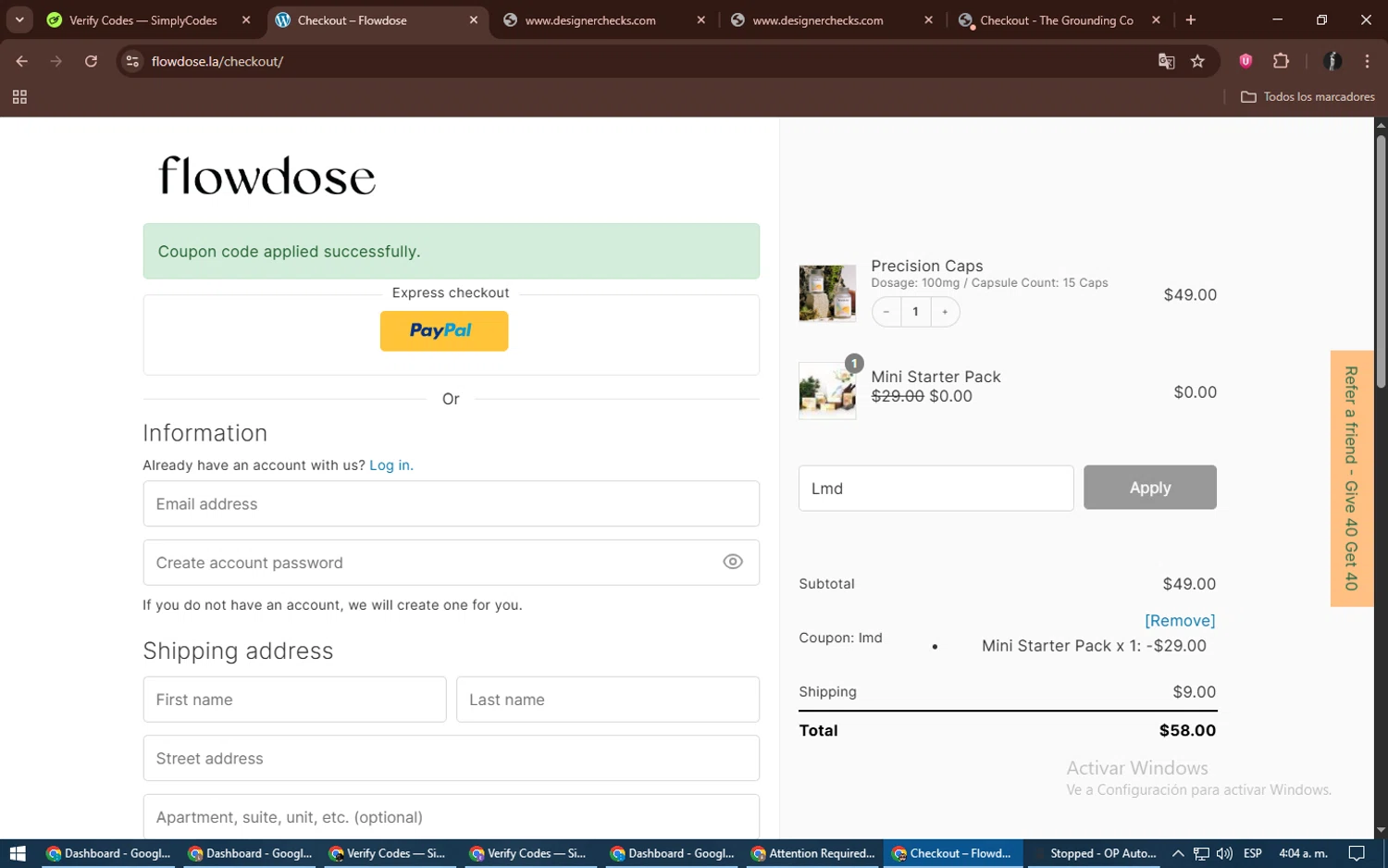Close the Checkout – Flowdose tab
Viewport: 1388px width, 868px height.
pyautogui.click(x=474, y=20)
